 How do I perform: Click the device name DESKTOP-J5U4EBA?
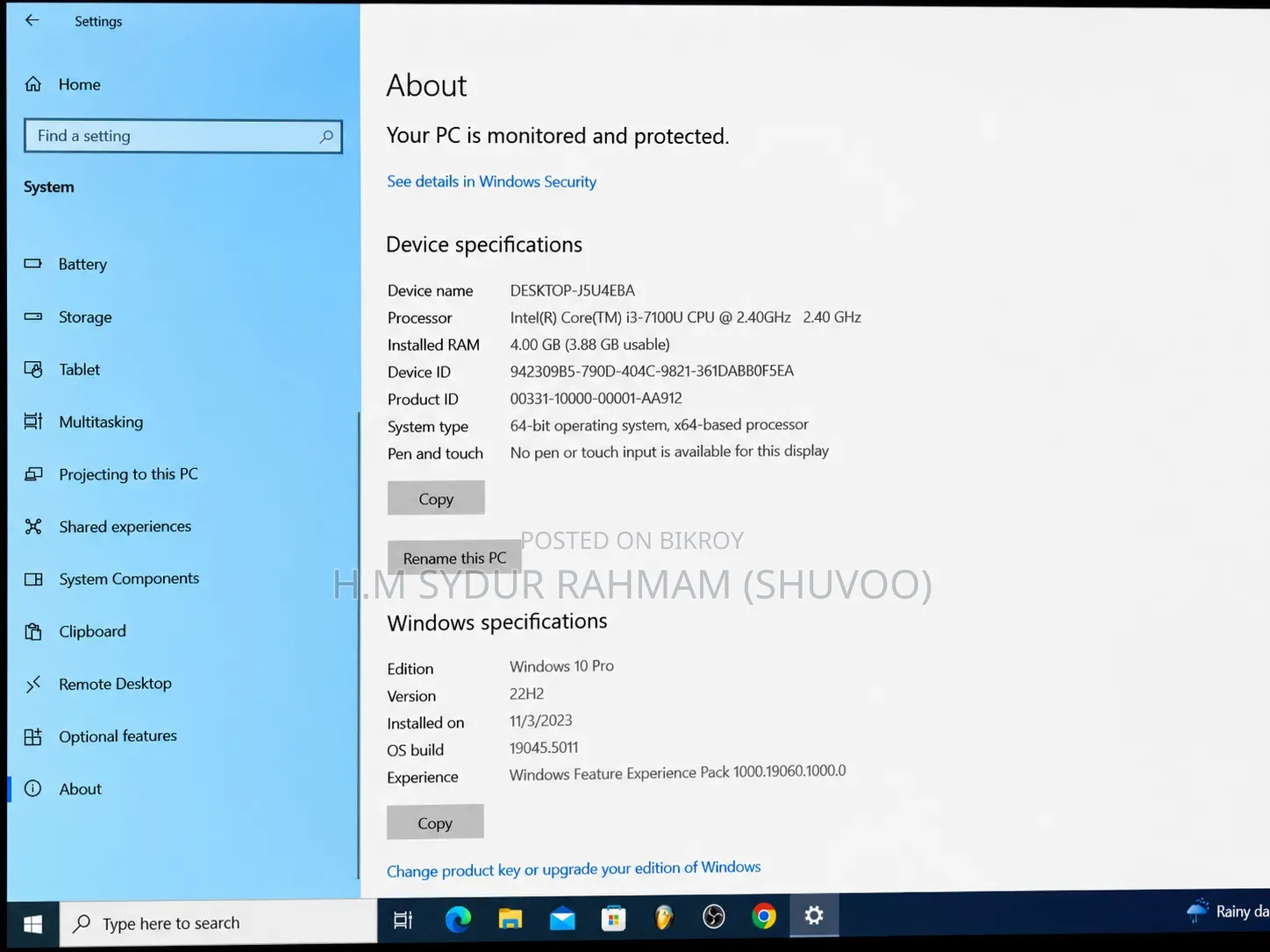click(573, 290)
